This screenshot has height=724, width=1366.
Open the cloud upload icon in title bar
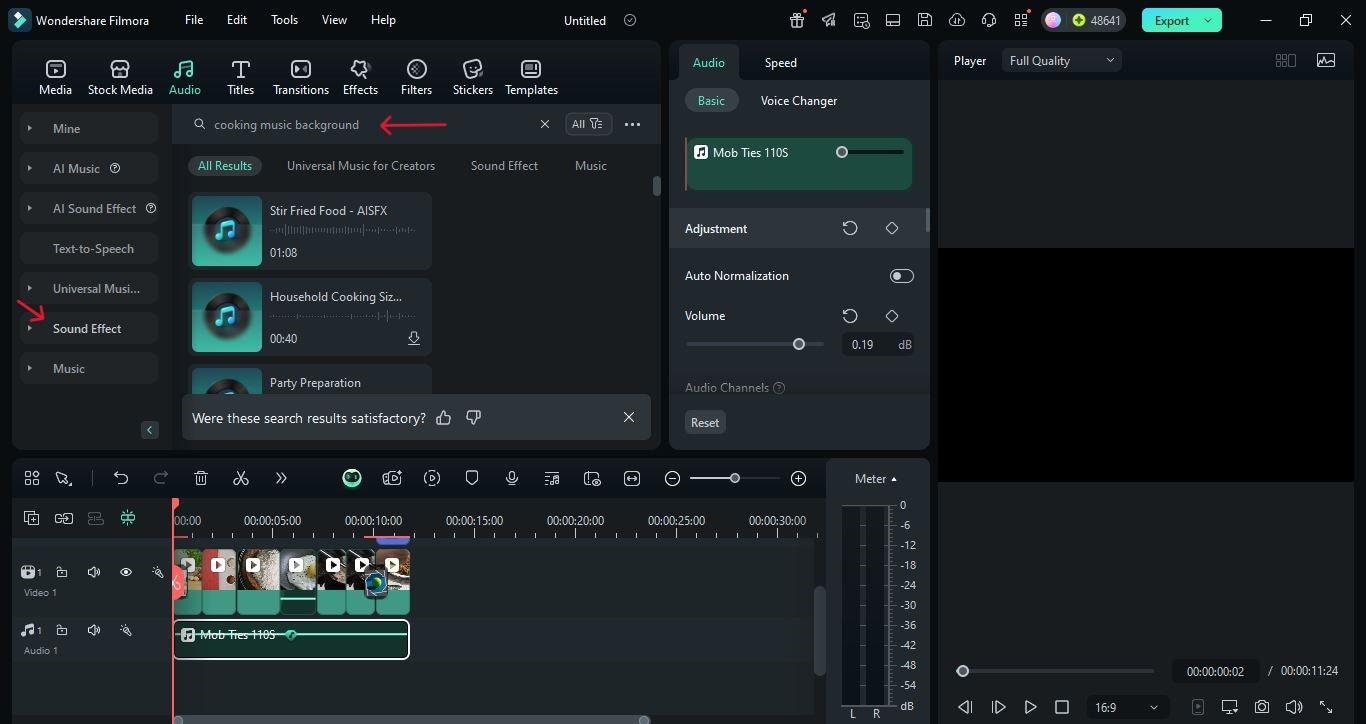[x=957, y=20]
